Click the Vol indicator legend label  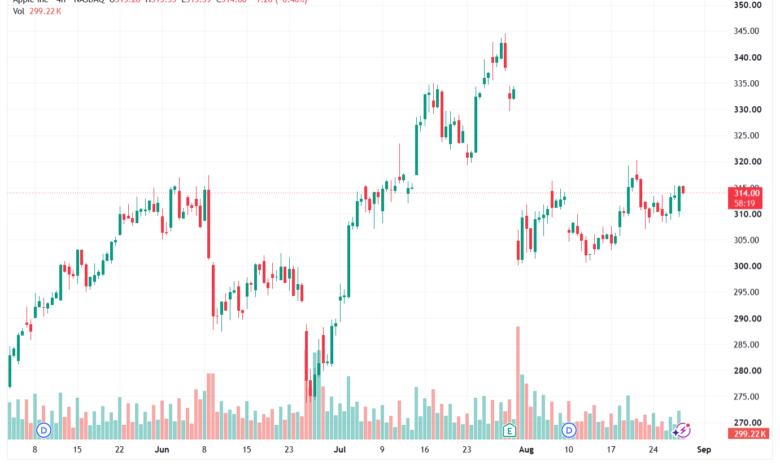pyautogui.click(x=18, y=11)
